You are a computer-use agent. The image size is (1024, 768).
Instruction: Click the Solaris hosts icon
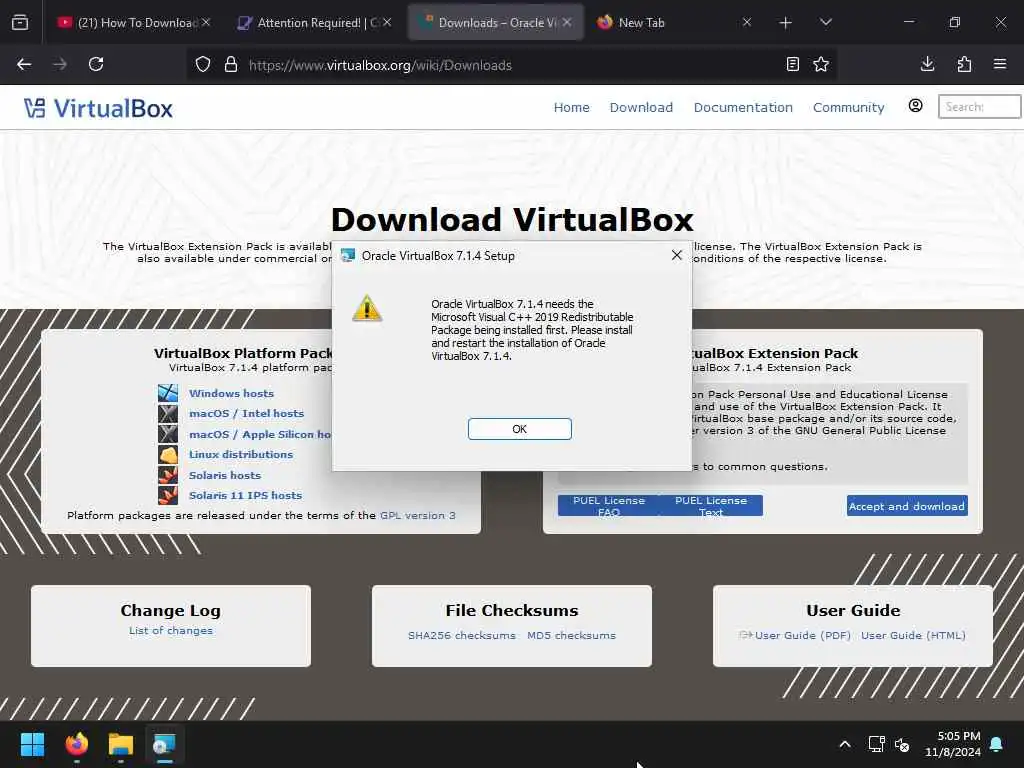tap(168, 475)
